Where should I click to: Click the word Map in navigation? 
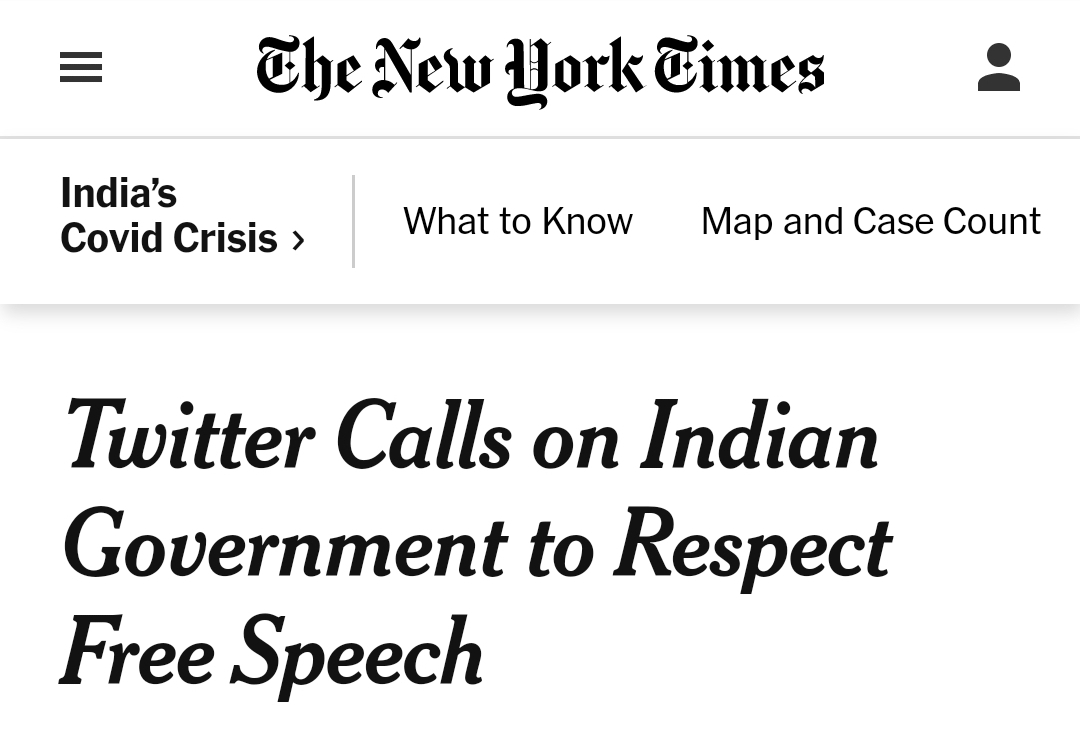coord(737,221)
